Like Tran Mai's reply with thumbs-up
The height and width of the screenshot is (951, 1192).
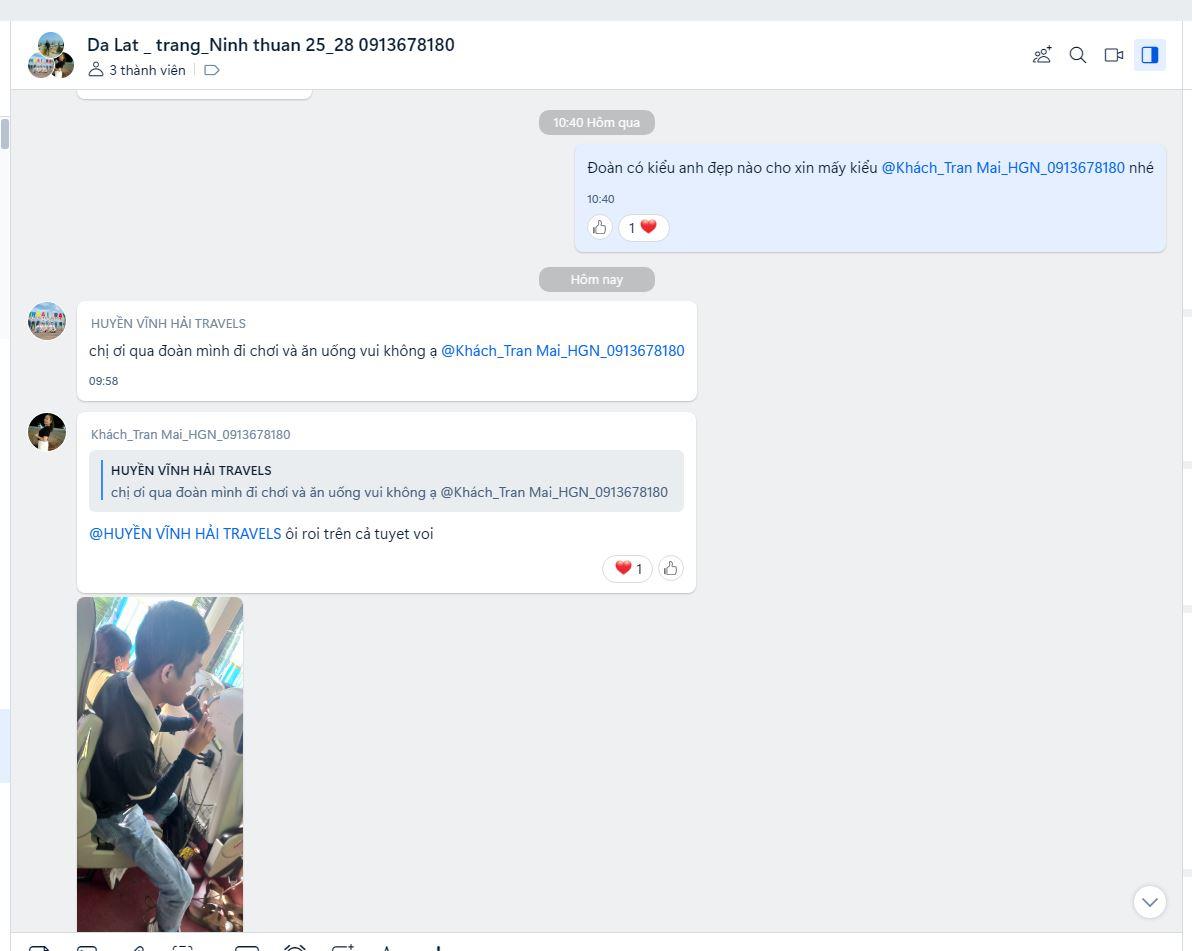click(671, 569)
